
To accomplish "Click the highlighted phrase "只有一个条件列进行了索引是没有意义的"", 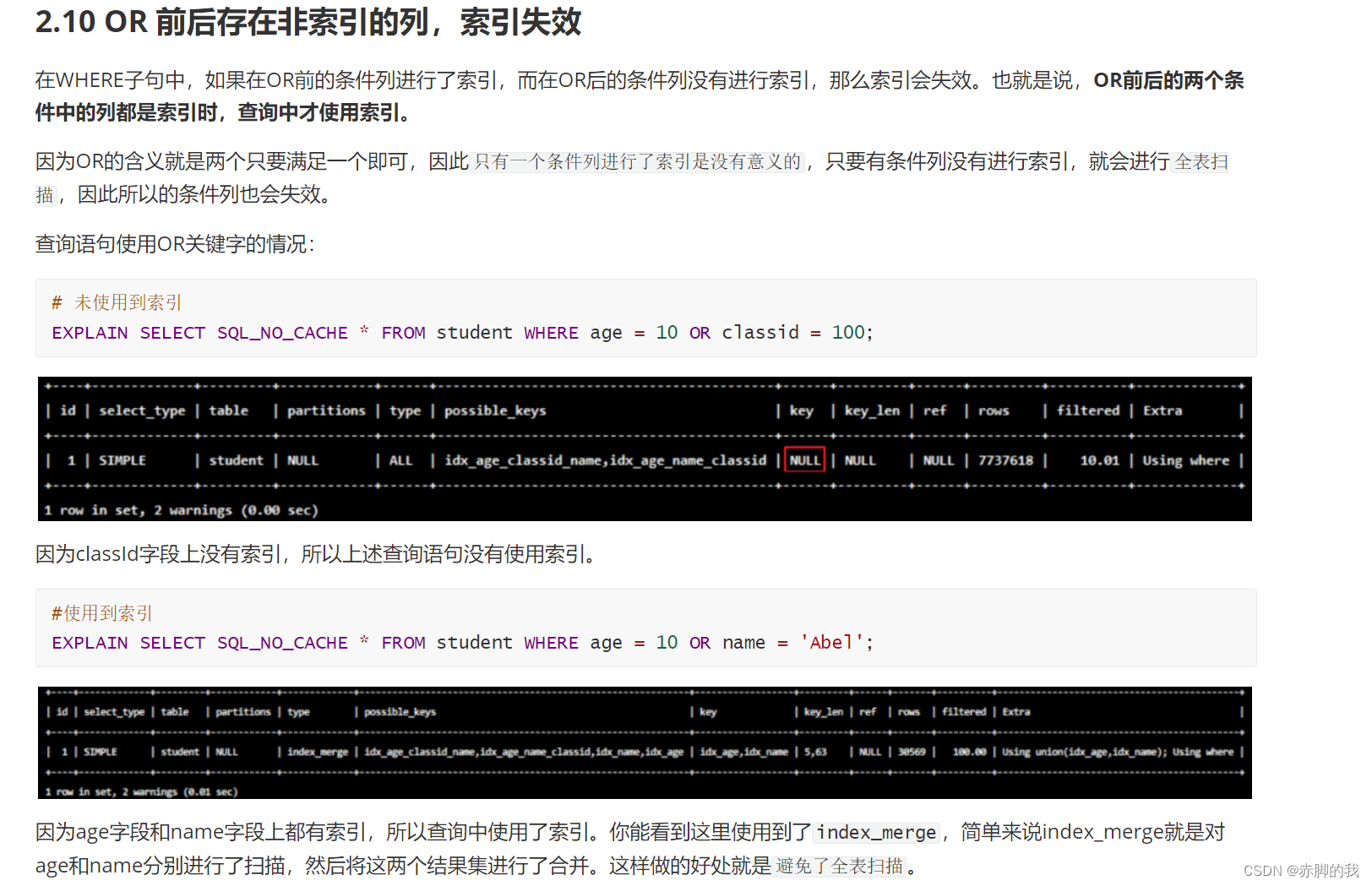I will click(638, 161).
